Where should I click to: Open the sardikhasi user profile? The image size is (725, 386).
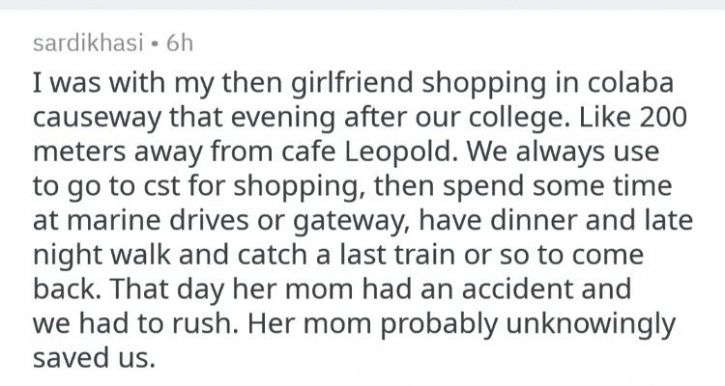88,43
